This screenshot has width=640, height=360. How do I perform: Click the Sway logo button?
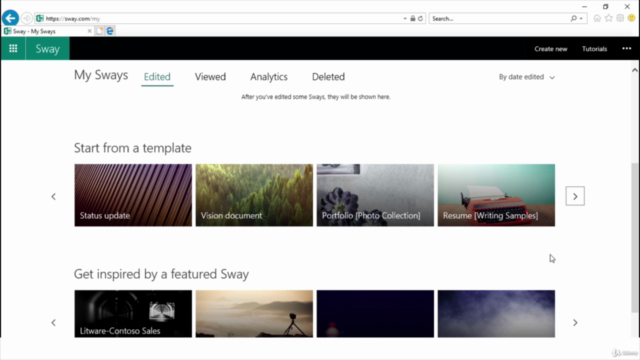(x=48, y=49)
